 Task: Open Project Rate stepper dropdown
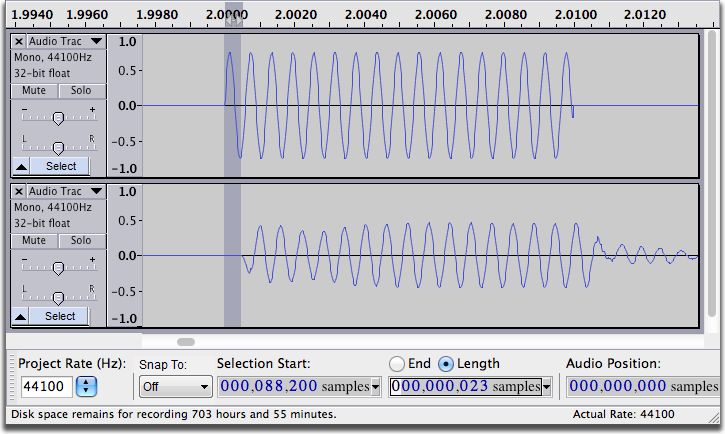pyautogui.click(x=86, y=386)
